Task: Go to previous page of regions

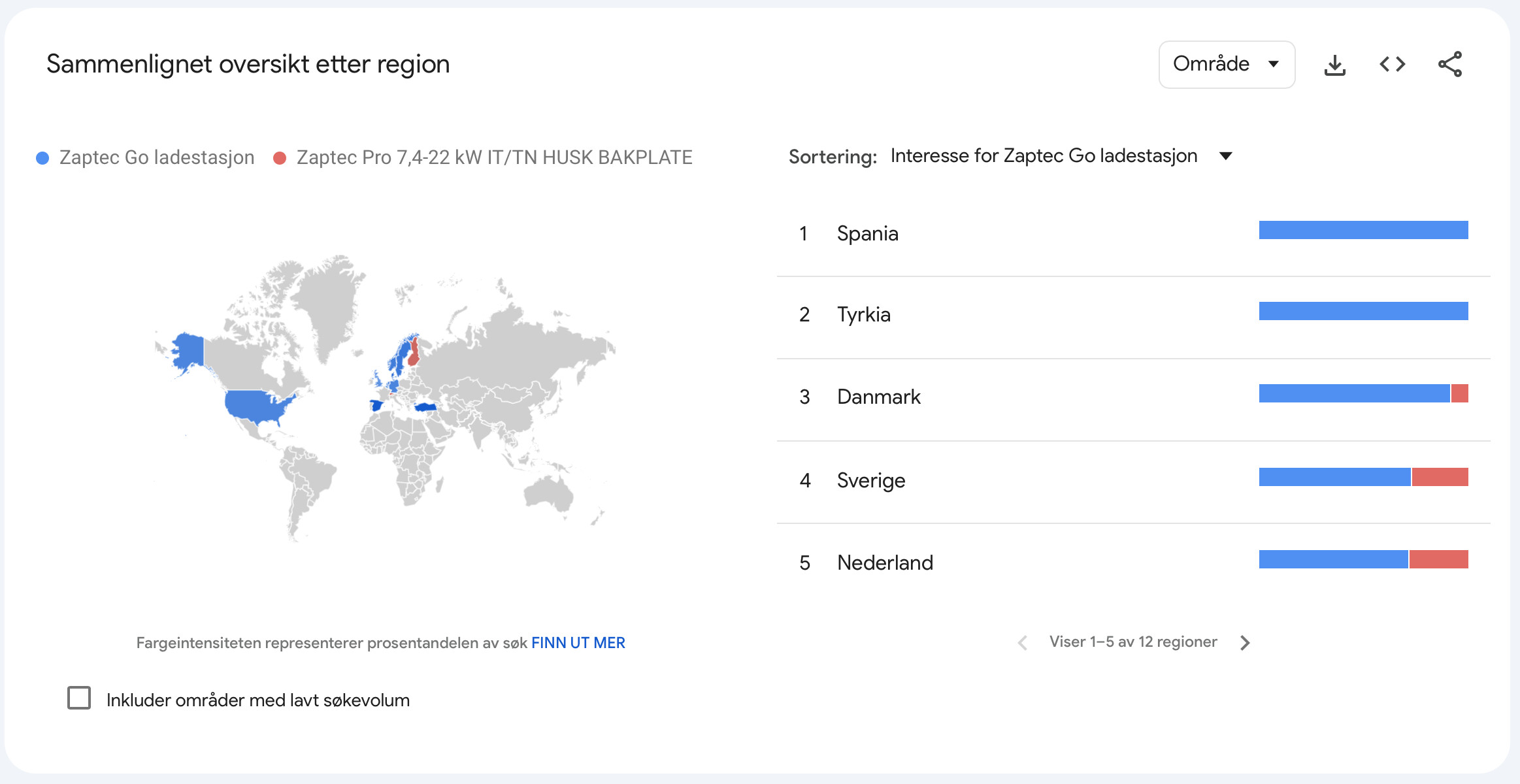Action: coord(1023,643)
